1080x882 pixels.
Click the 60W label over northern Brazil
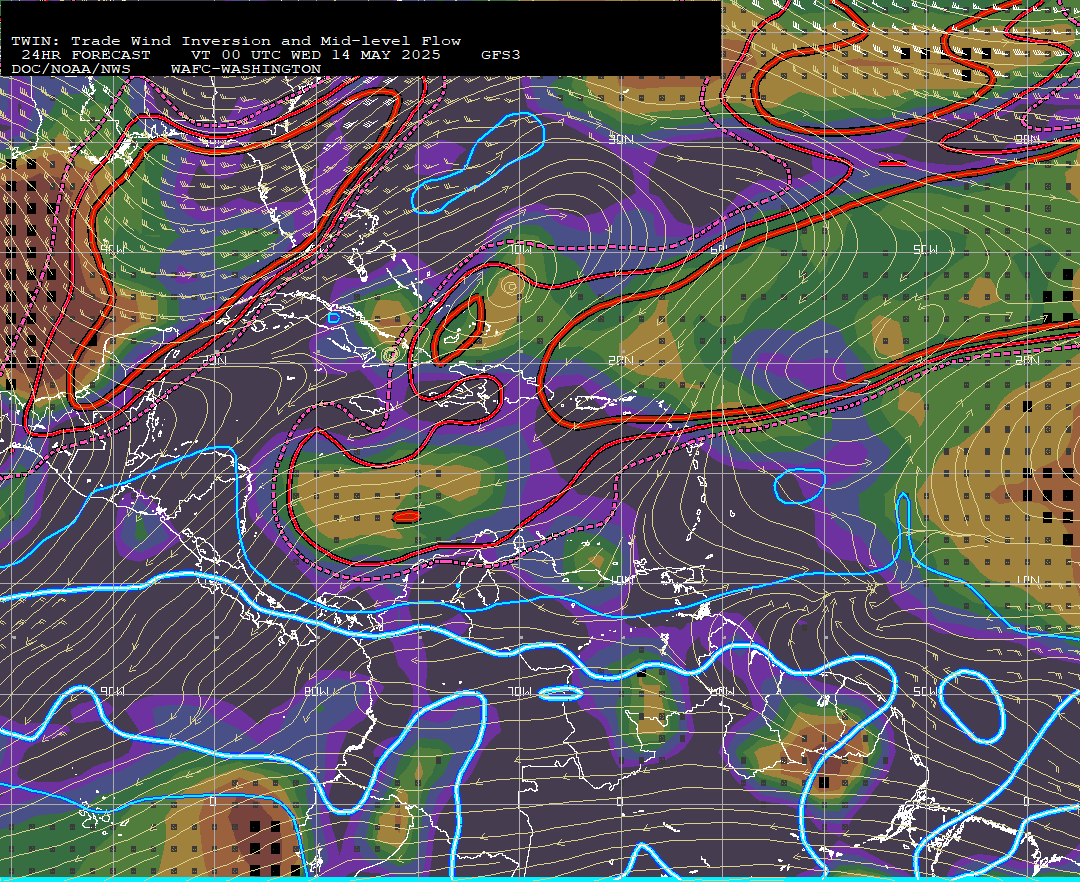(722, 691)
